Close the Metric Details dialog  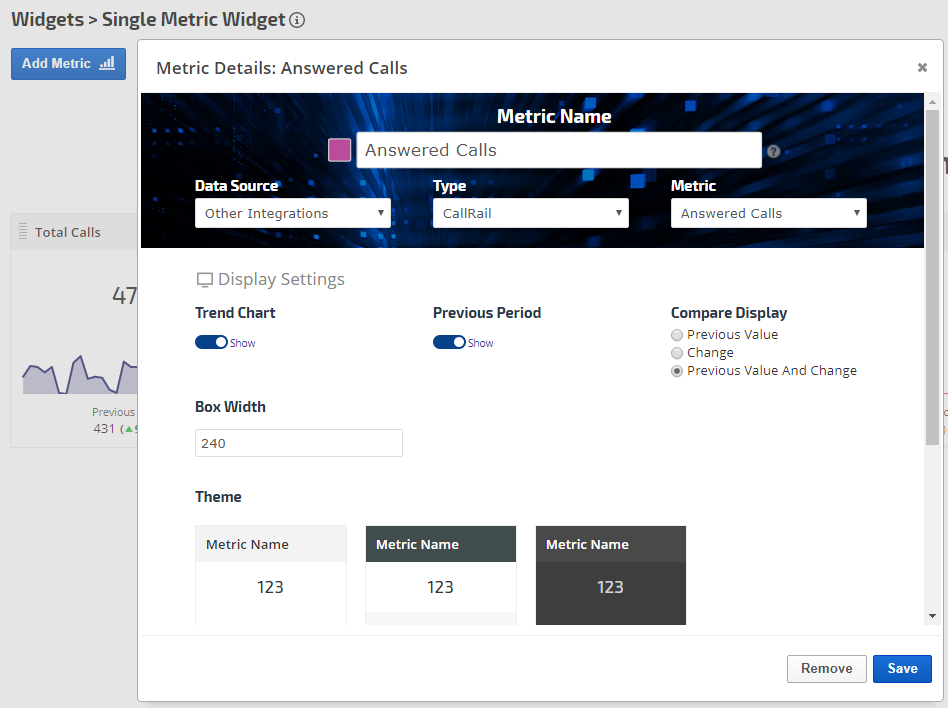[x=922, y=68]
